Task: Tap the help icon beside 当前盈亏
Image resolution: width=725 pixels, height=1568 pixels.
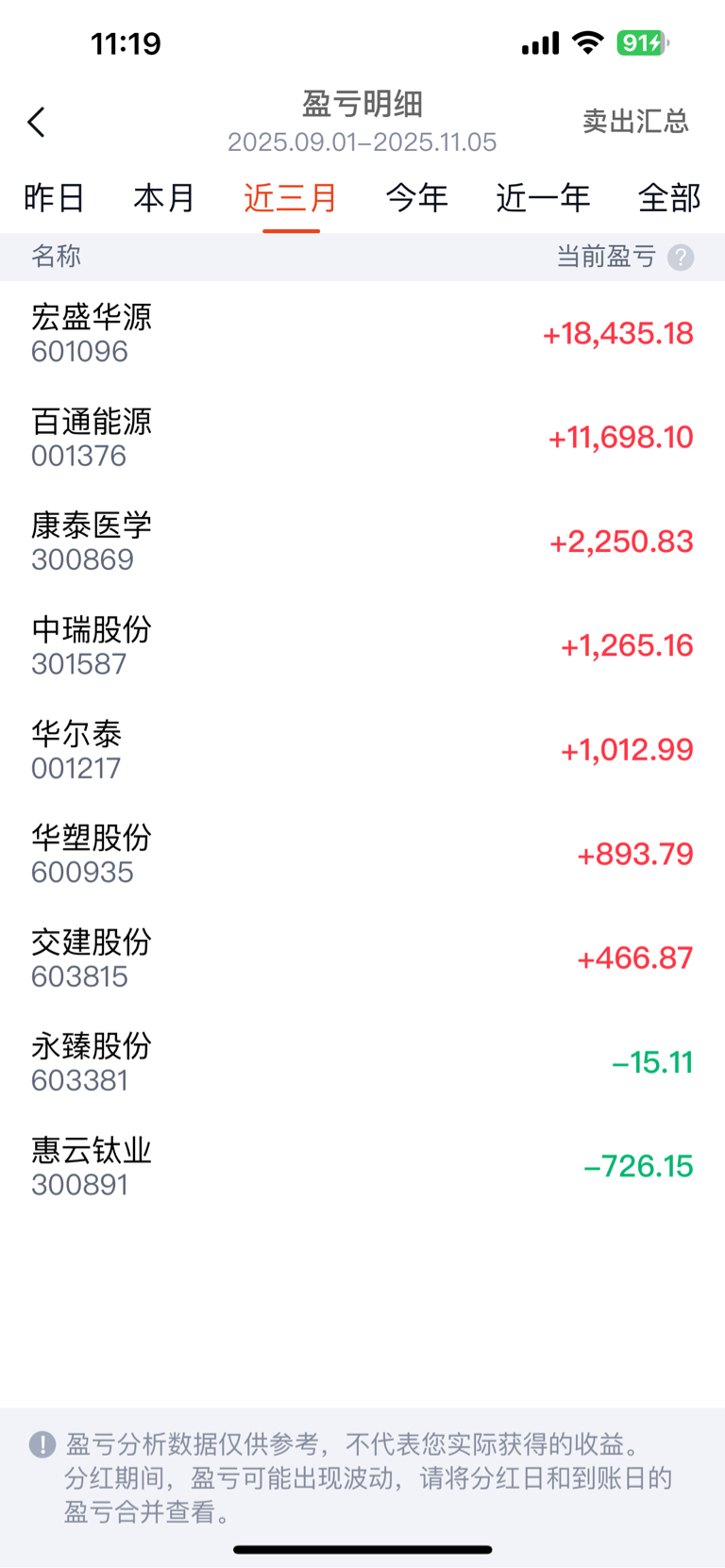Action: 681,258
